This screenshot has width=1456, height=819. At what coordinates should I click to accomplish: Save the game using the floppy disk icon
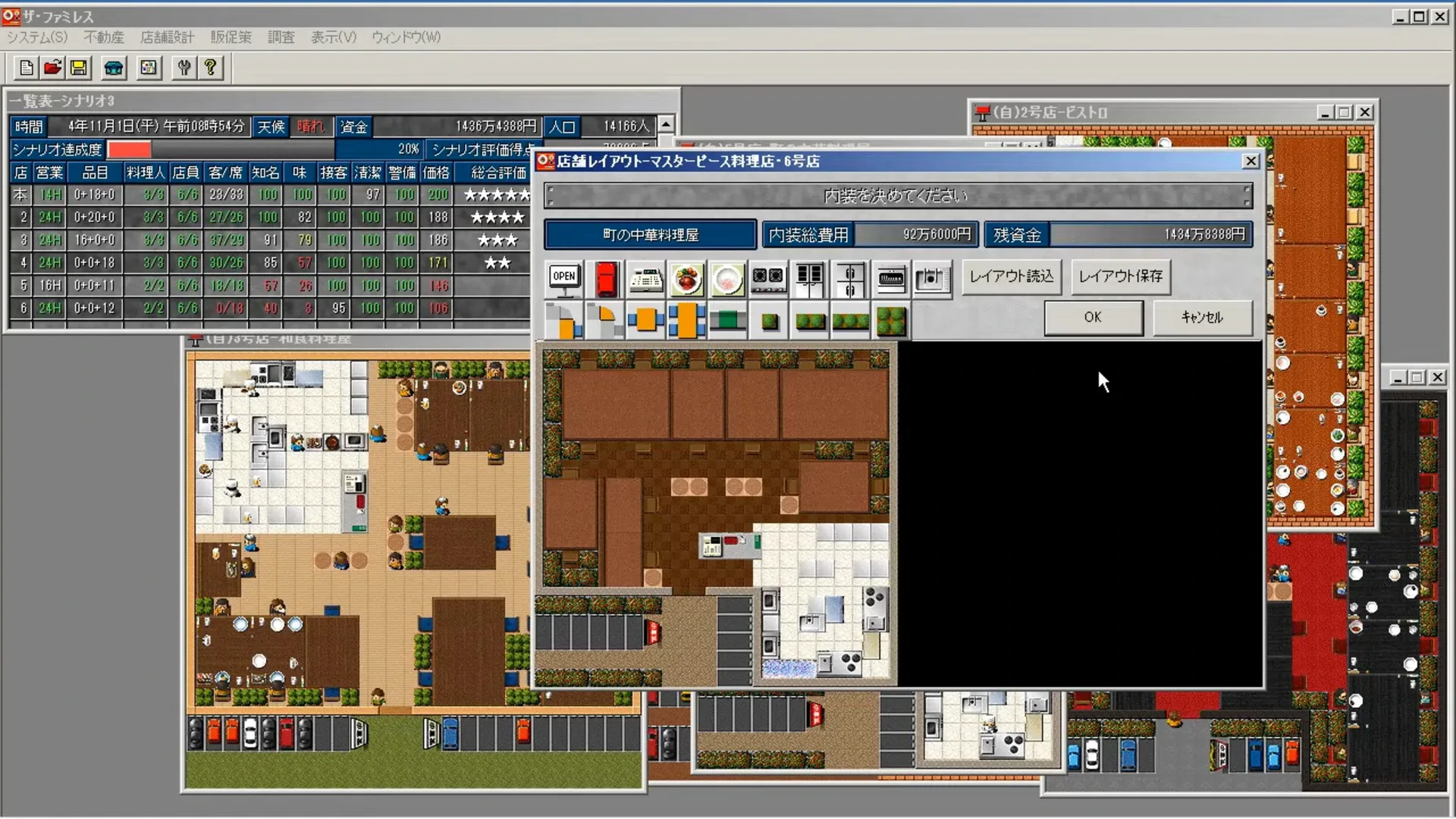[78, 67]
